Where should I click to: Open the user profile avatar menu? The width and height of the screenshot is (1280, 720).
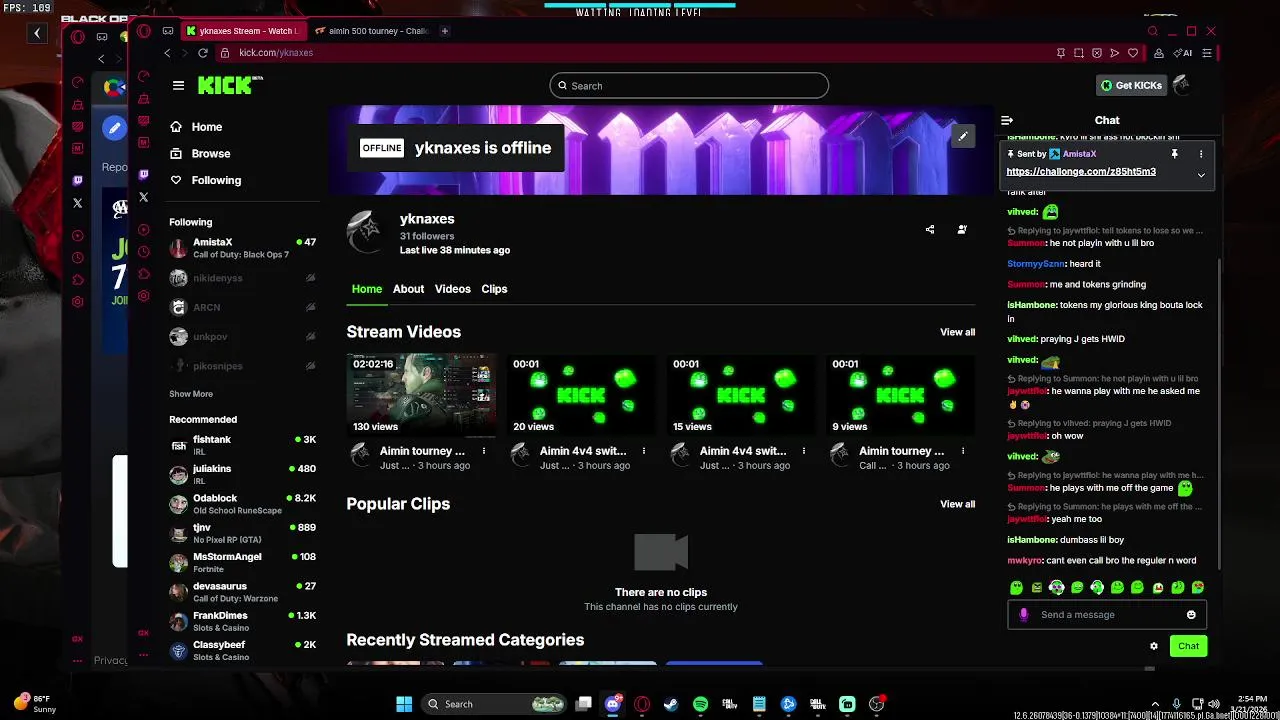1181,85
